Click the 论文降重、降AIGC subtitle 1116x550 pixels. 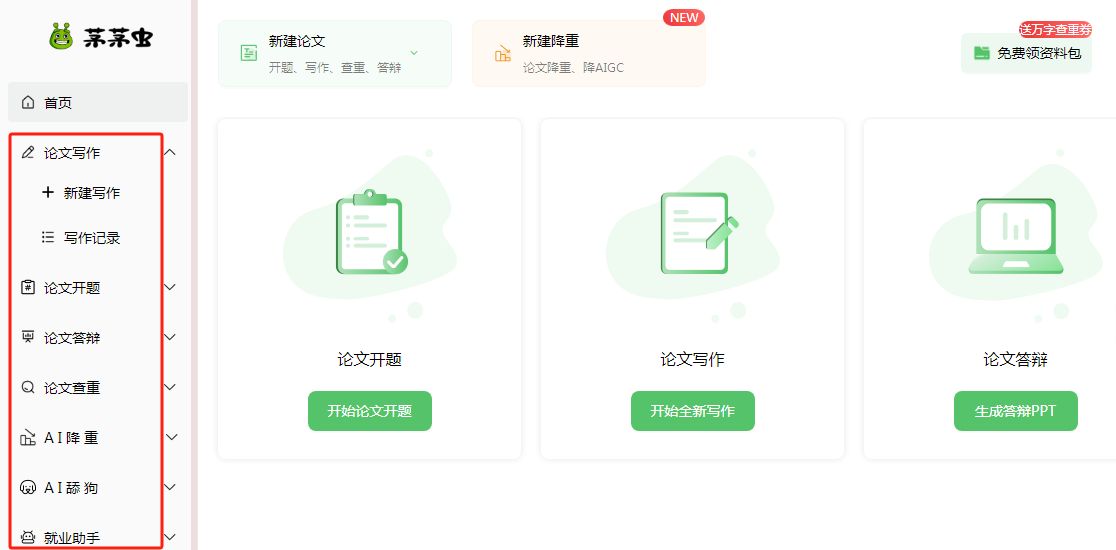click(x=573, y=68)
